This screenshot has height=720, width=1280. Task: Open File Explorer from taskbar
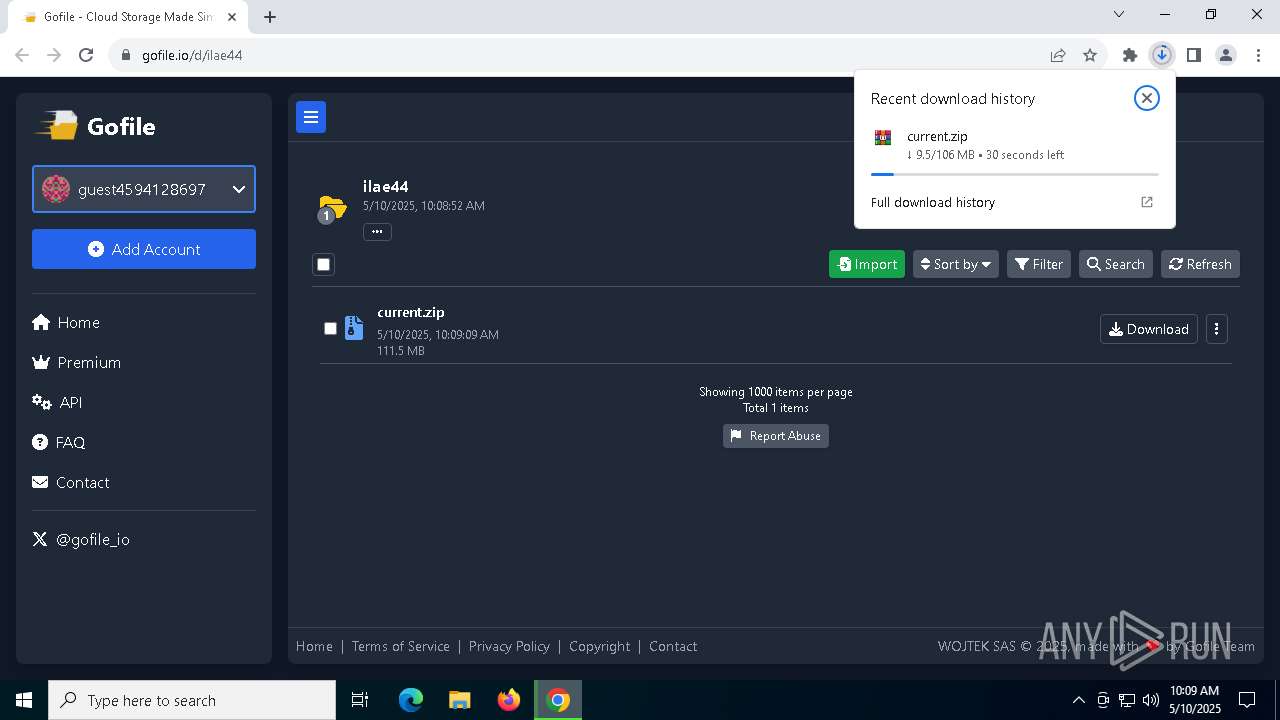460,700
